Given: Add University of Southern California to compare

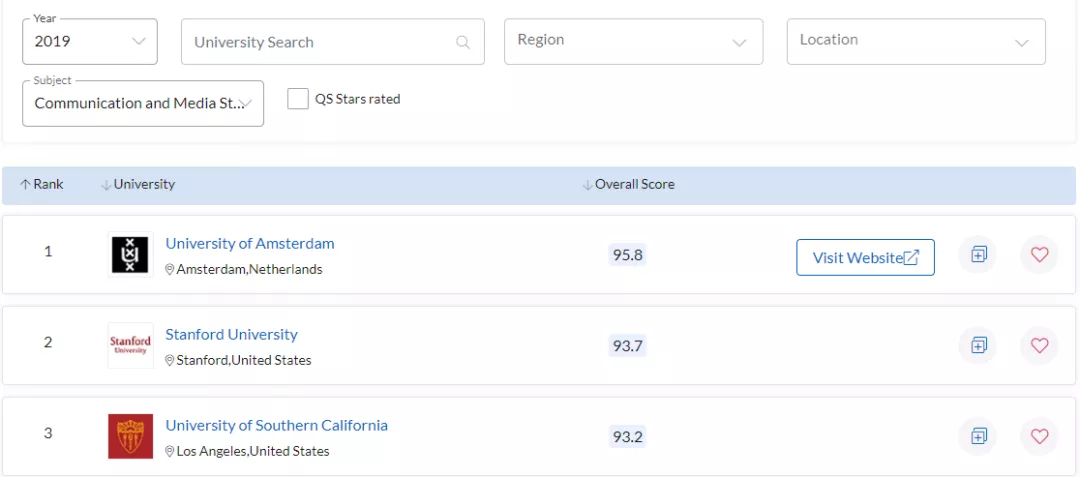Looking at the screenshot, I should click(978, 436).
